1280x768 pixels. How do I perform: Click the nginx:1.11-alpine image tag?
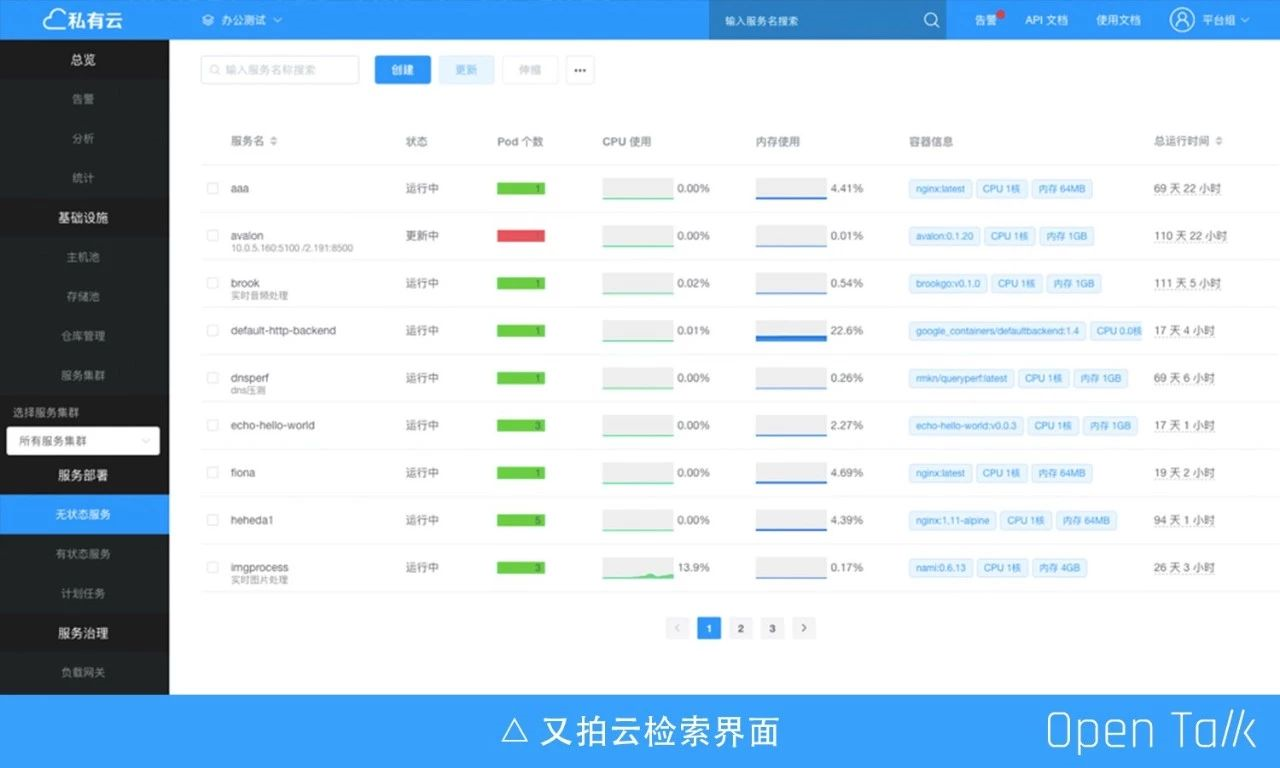[x=951, y=520]
